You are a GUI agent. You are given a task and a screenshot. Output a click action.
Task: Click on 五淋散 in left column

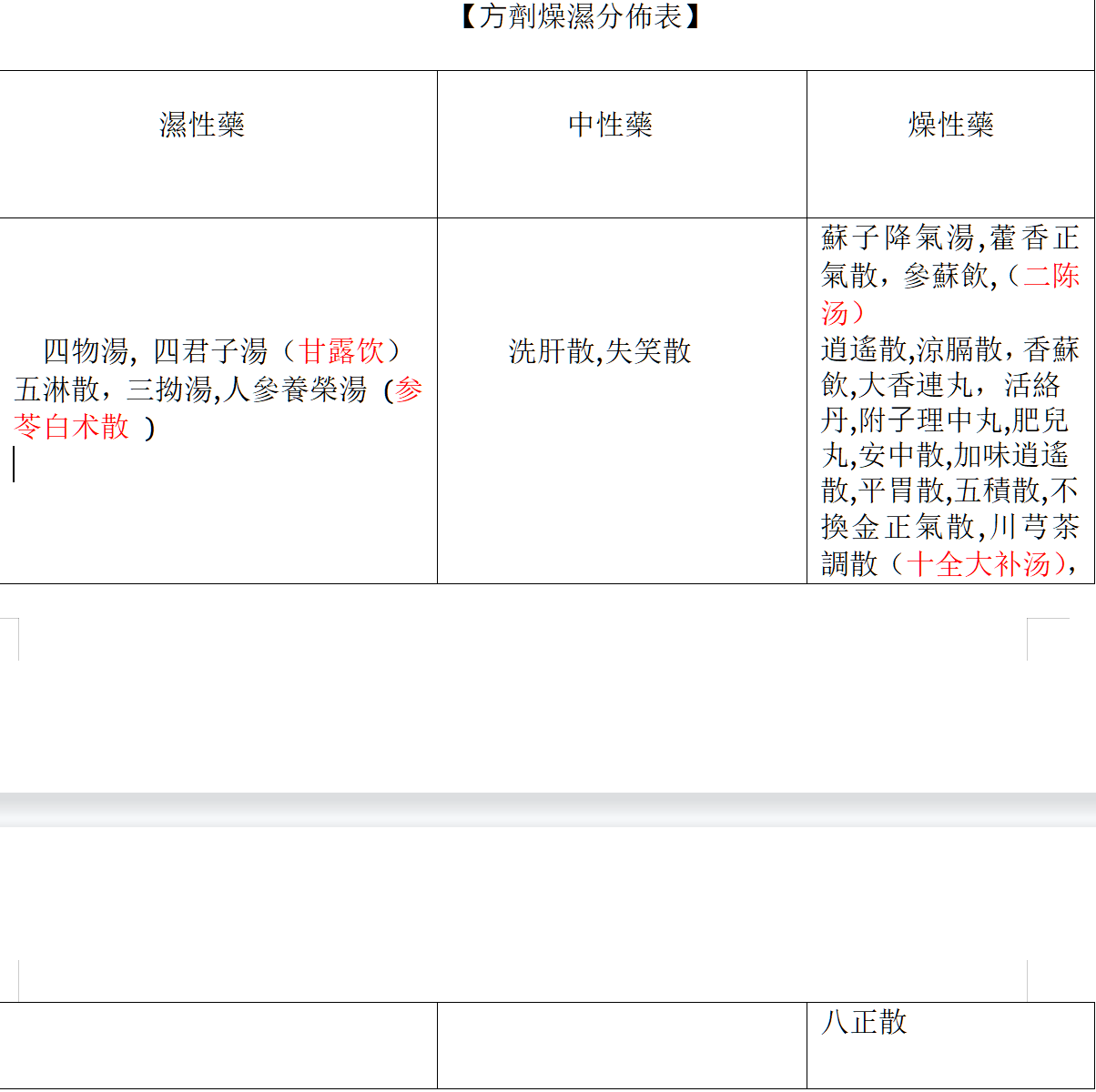pos(56,390)
